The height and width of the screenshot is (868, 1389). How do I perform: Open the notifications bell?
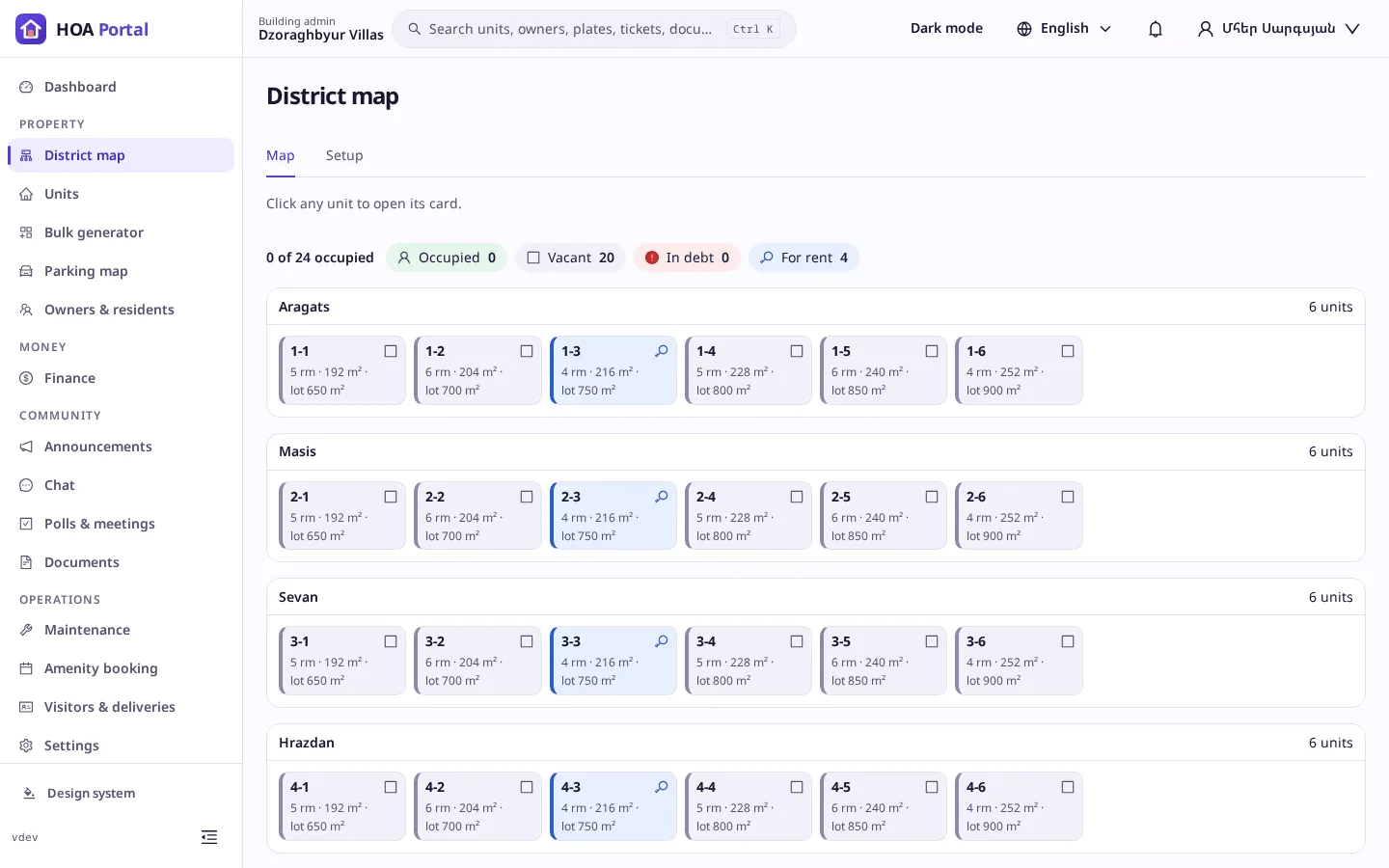tap(1156, 29)
